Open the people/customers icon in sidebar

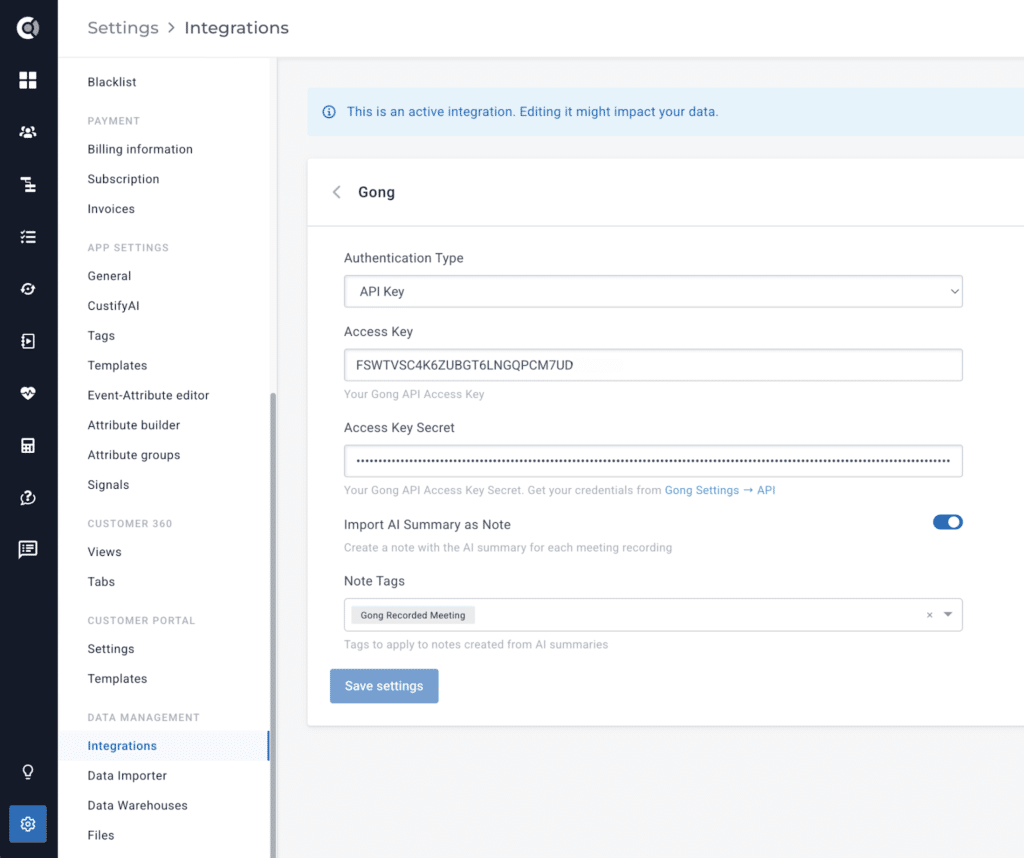[27, 132]
